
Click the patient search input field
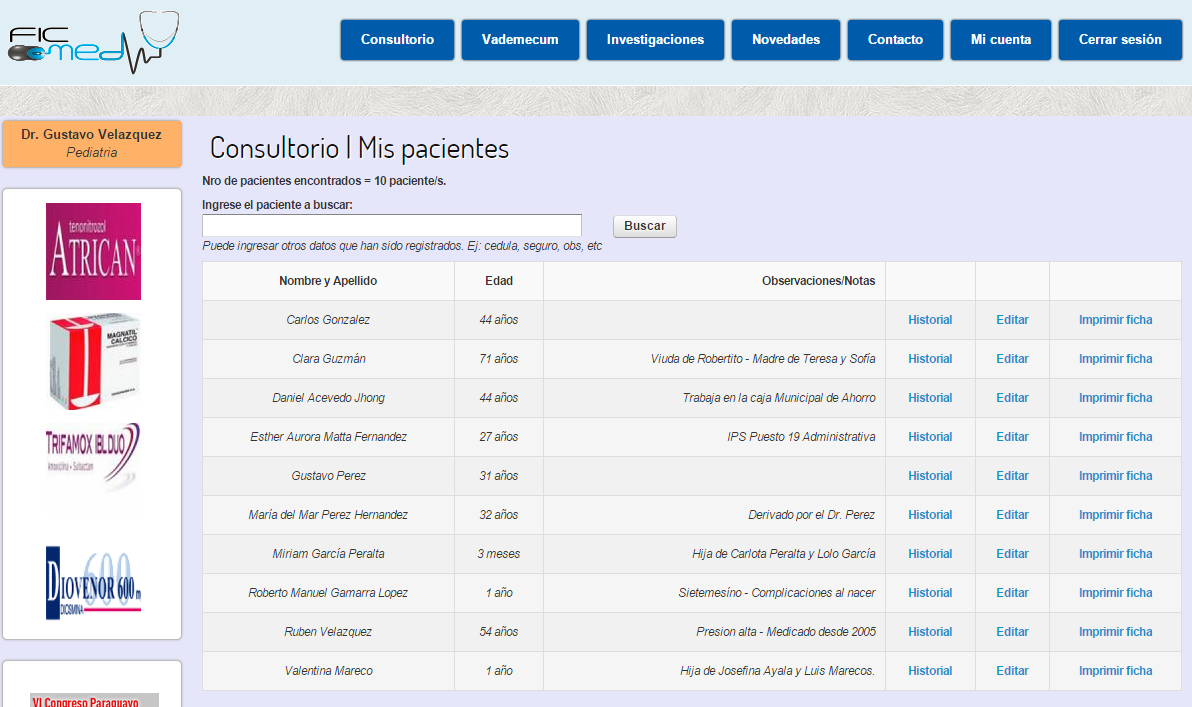click(x=392, y=225)
